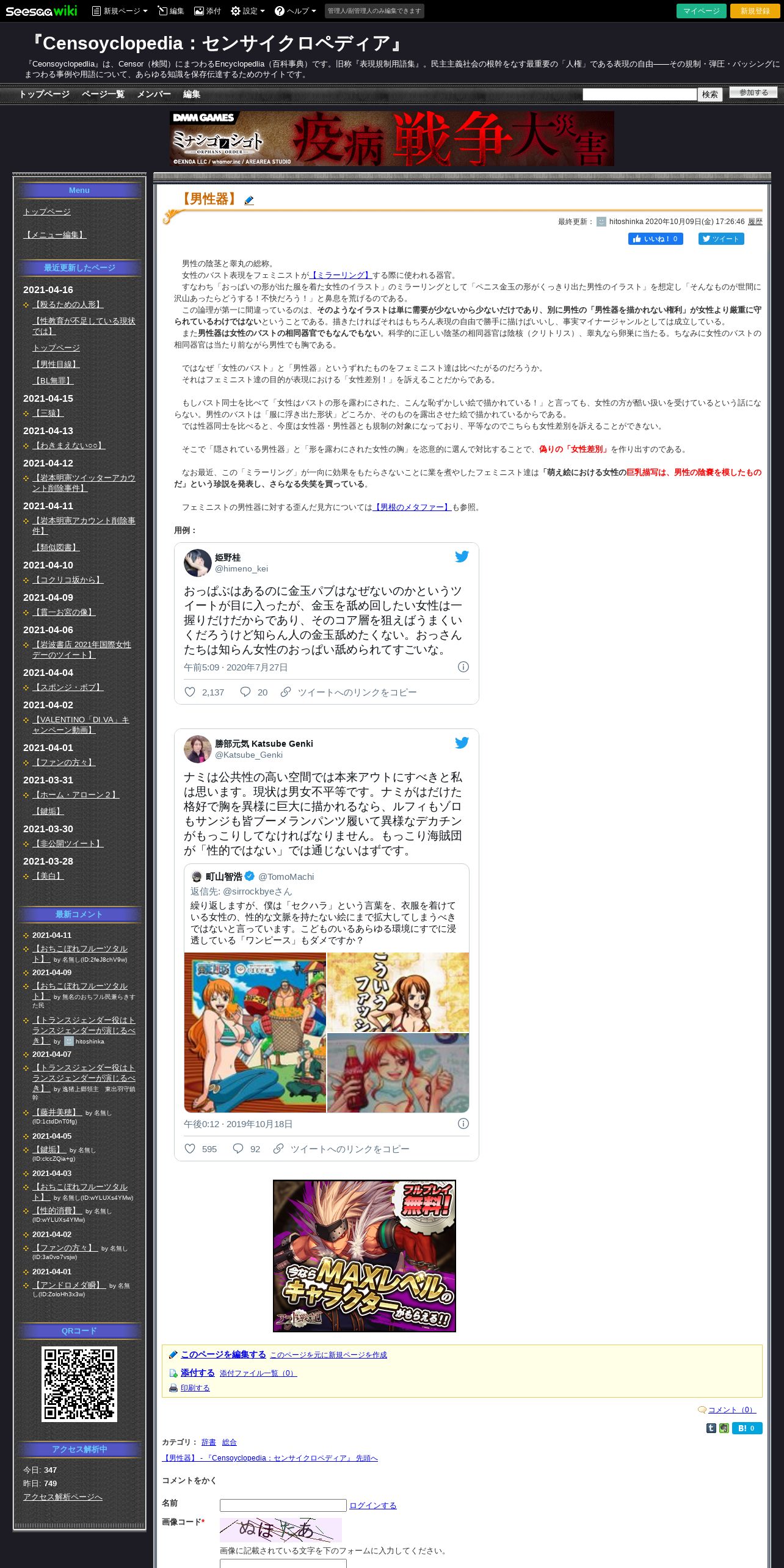
Task: Click info icon on Katsube Genki tweet
Action: pos(463,1123)
